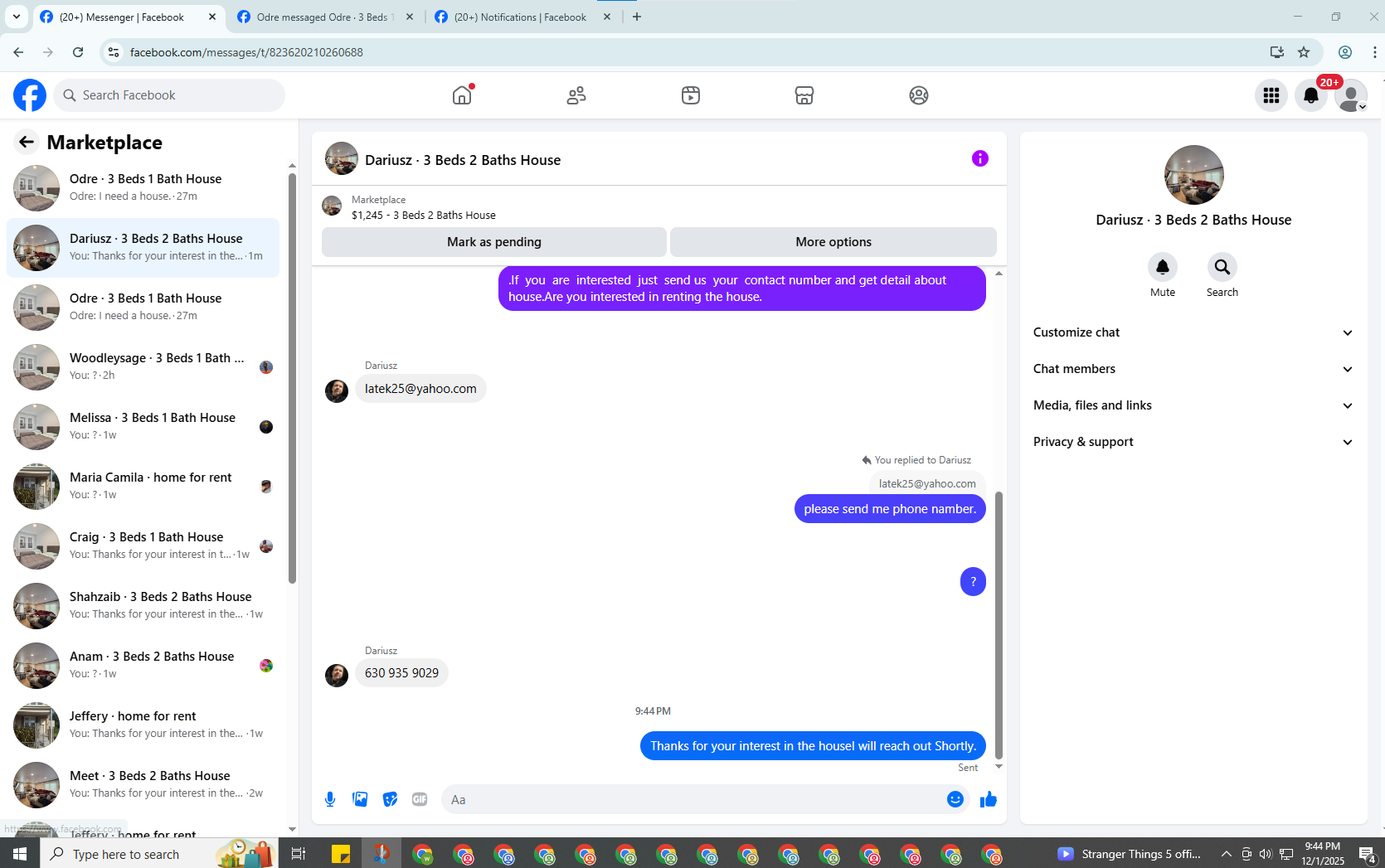The height and width of the screenshot is (868, 1385).
Task: Go to the Home feed icon
Action: point(462,95)
